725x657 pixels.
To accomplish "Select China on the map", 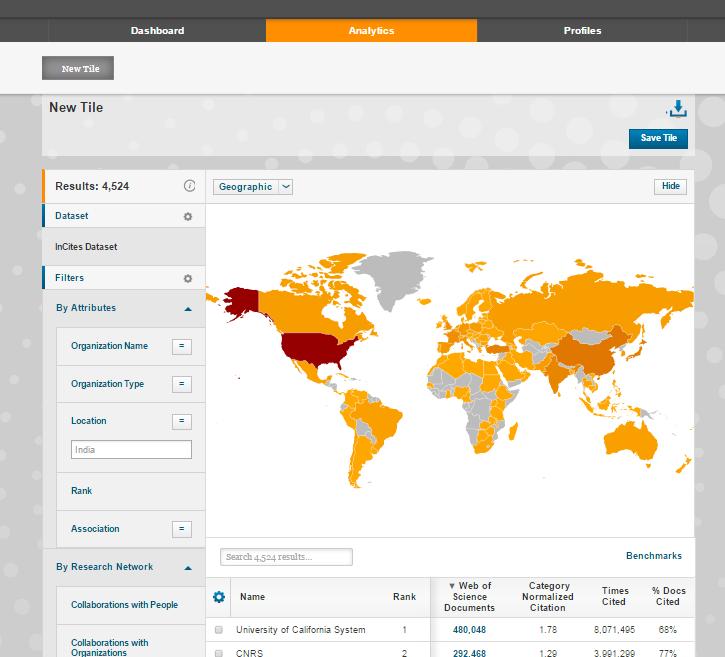I will (586, 352).
